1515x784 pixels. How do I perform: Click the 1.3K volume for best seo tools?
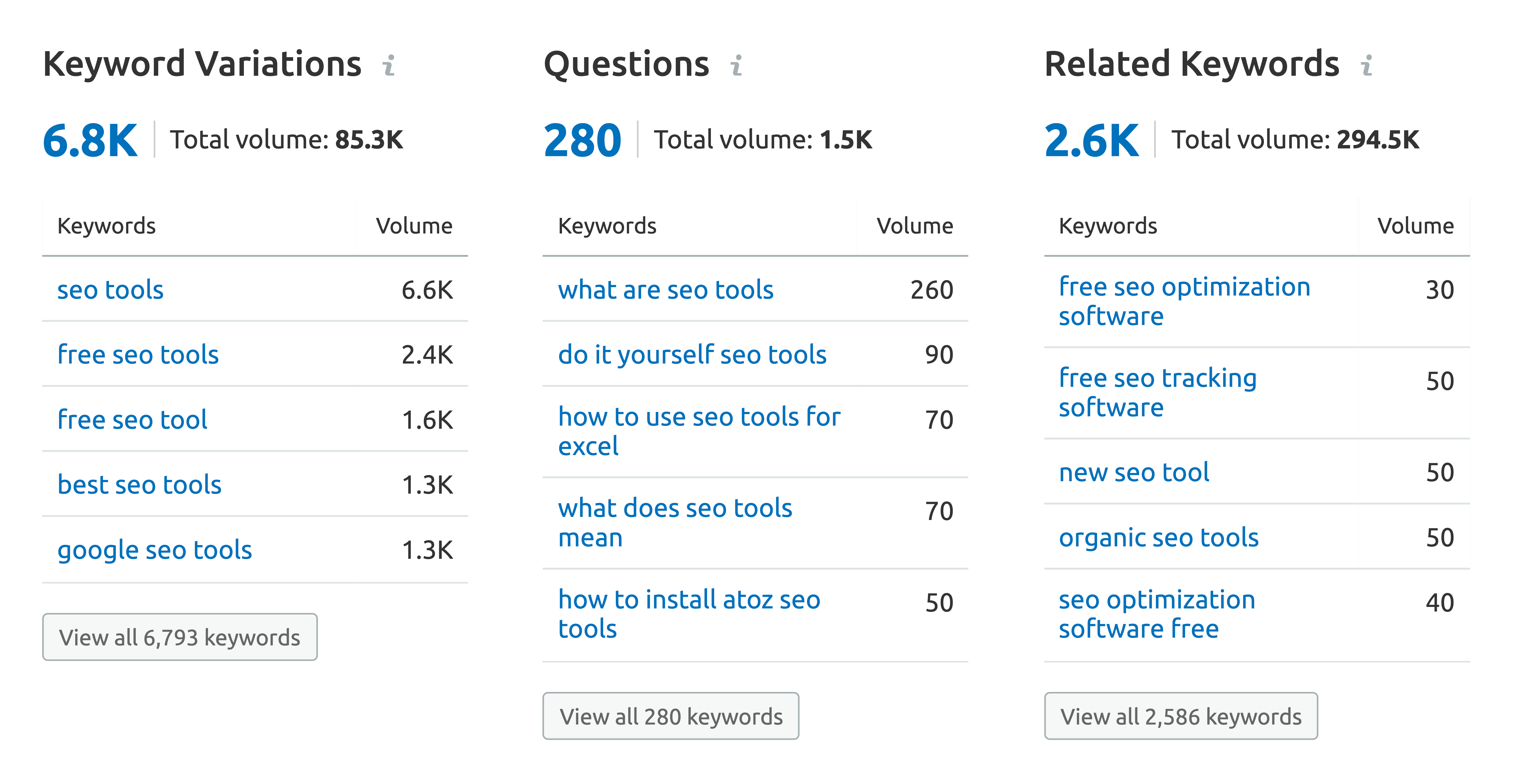[427, 485]
